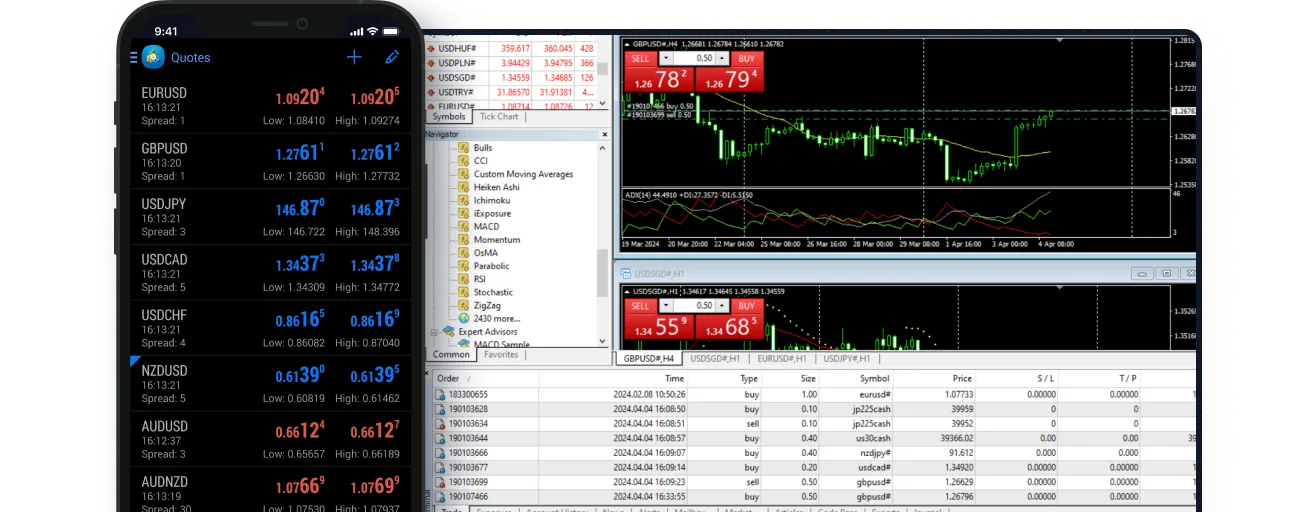Select Custom Moving Averages in Navigator
Viewport: 1310px width, 512px height.
(523, 174)
